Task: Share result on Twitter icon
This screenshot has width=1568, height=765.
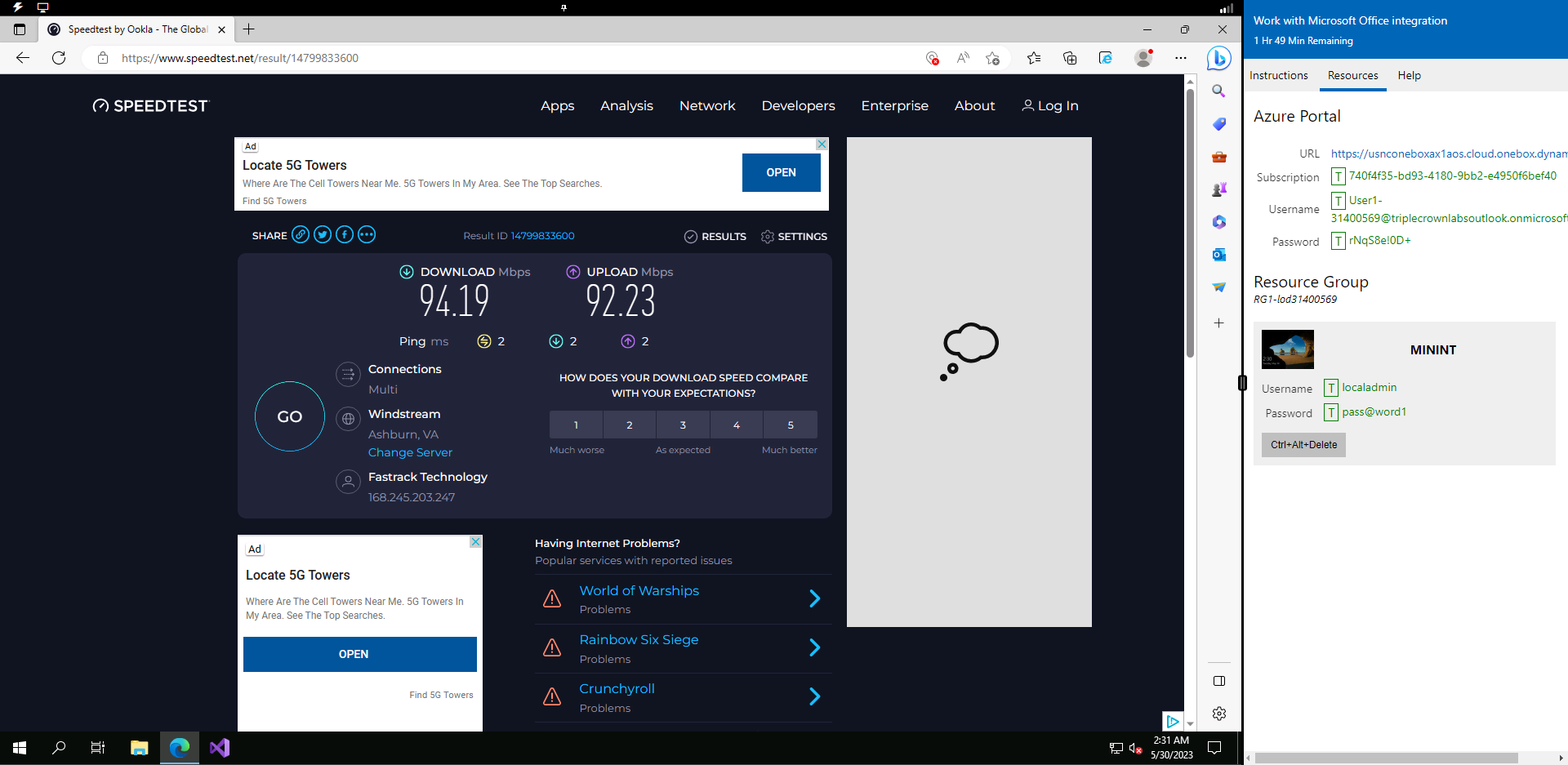Action: click(323, 235)
